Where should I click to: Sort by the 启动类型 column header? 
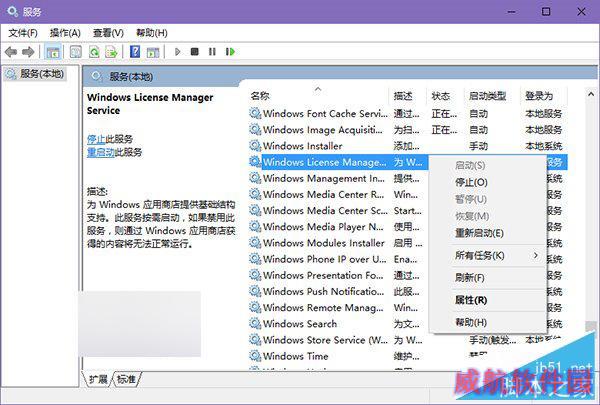492,96
